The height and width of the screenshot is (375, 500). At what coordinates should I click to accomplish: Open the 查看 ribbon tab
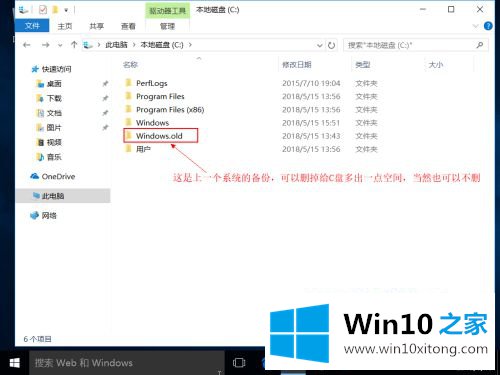tap(128, 26)
